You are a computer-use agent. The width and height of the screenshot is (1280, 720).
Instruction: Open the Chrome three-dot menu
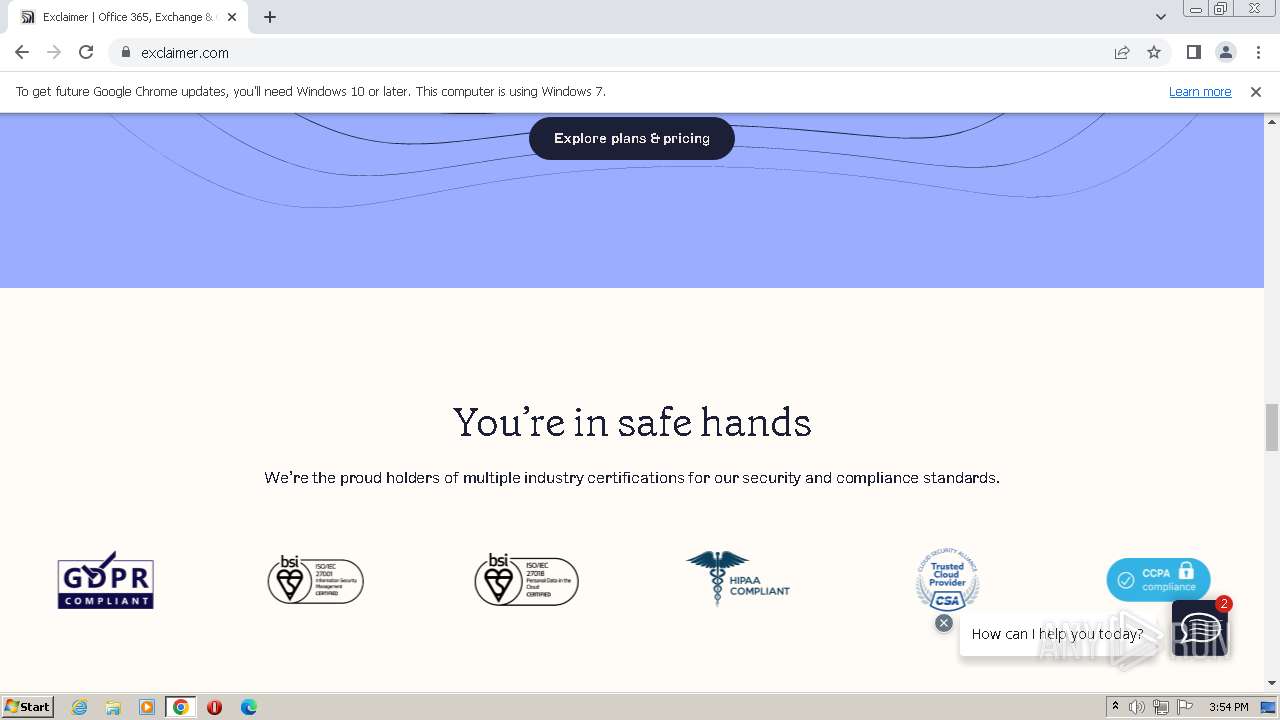coord(1258,52)
